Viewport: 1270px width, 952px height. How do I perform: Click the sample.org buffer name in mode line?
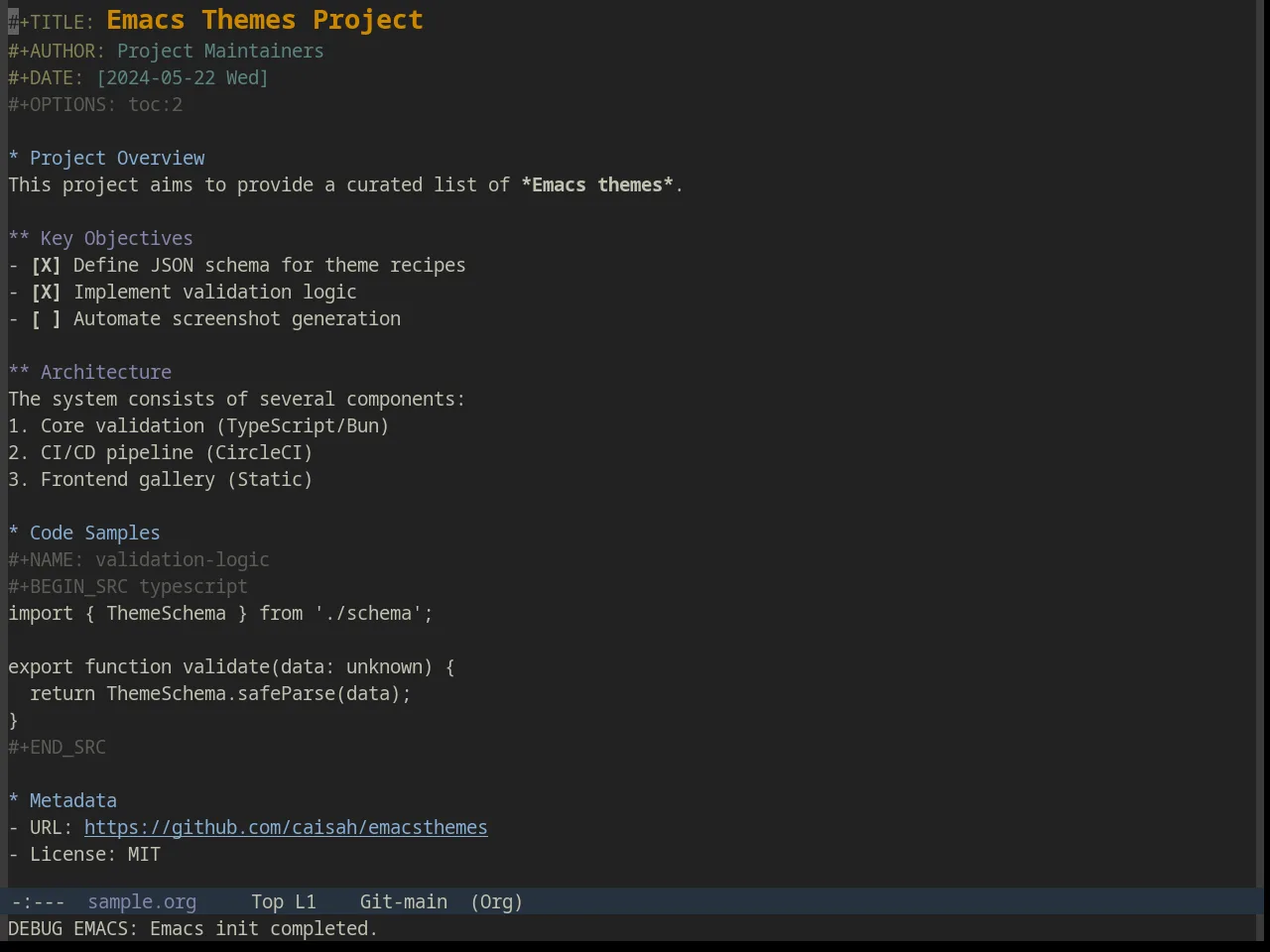(x=142, y=902)
